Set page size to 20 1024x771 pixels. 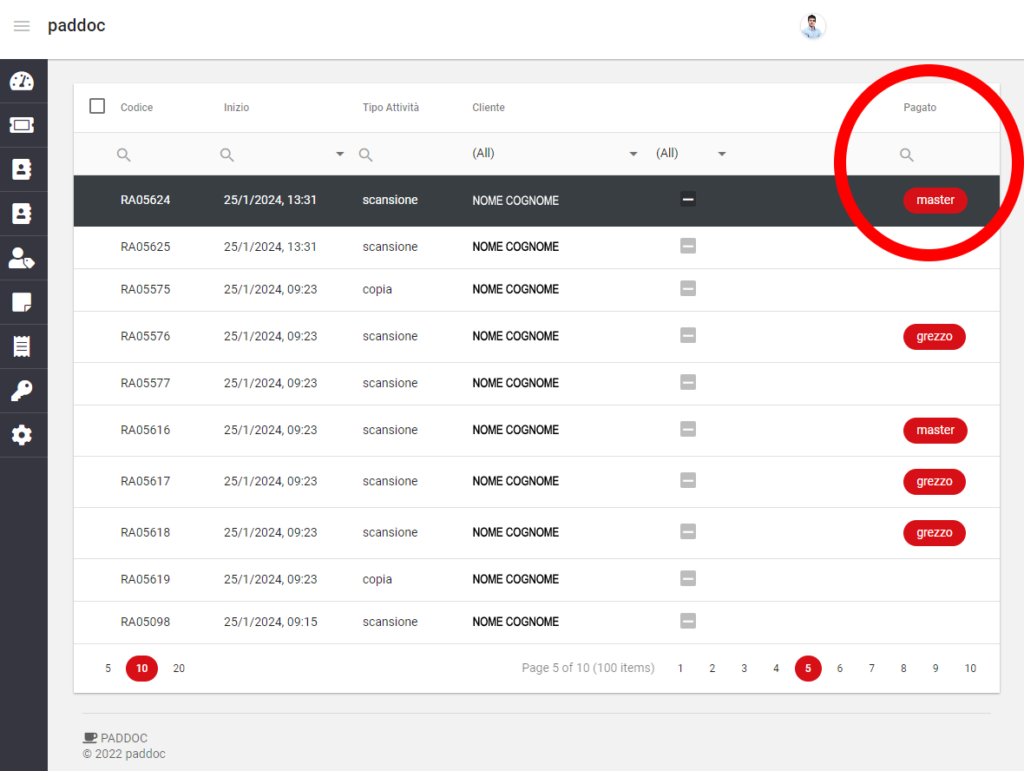pos(179,669)
